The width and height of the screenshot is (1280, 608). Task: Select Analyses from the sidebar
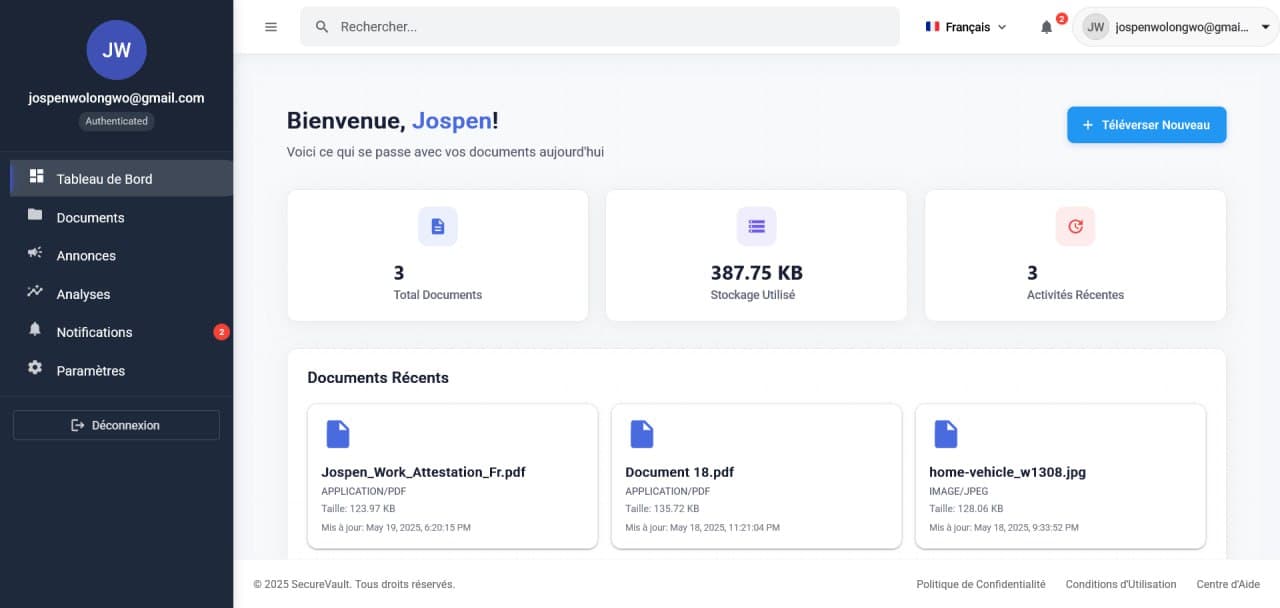click(83, 294)
